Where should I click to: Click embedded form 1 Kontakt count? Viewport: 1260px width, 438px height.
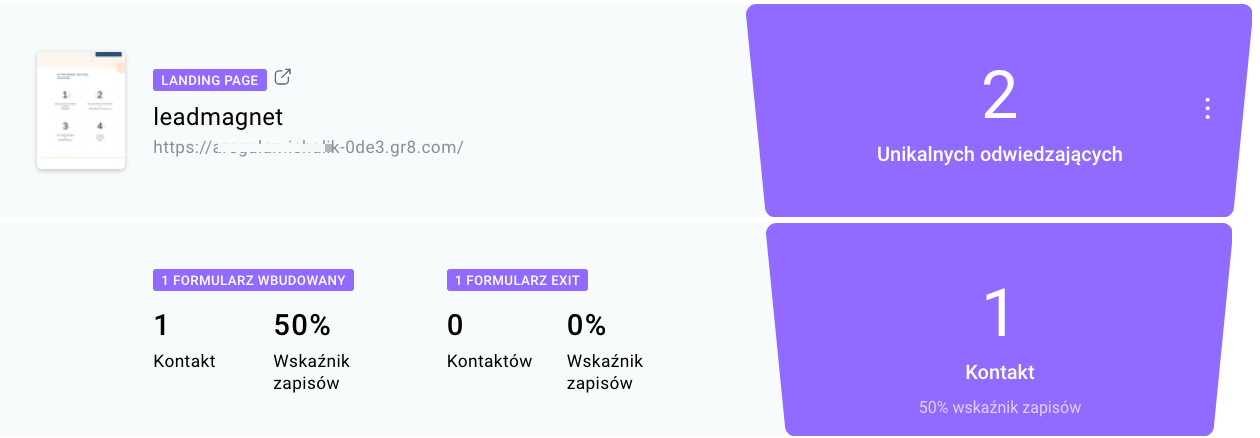(x=160, y=325)
